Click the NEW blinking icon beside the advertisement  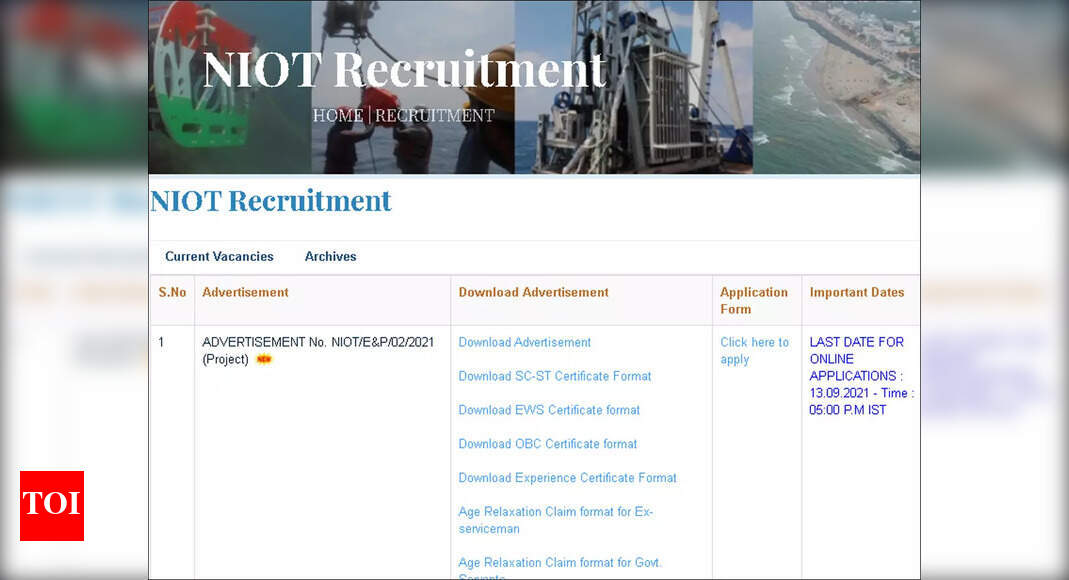pyautogui.click(x=265, y=358)
